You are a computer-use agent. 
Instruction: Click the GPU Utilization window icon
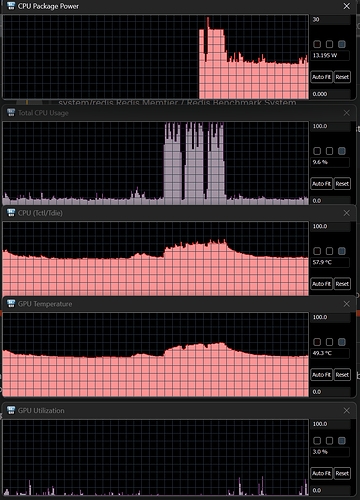point(11,410)
